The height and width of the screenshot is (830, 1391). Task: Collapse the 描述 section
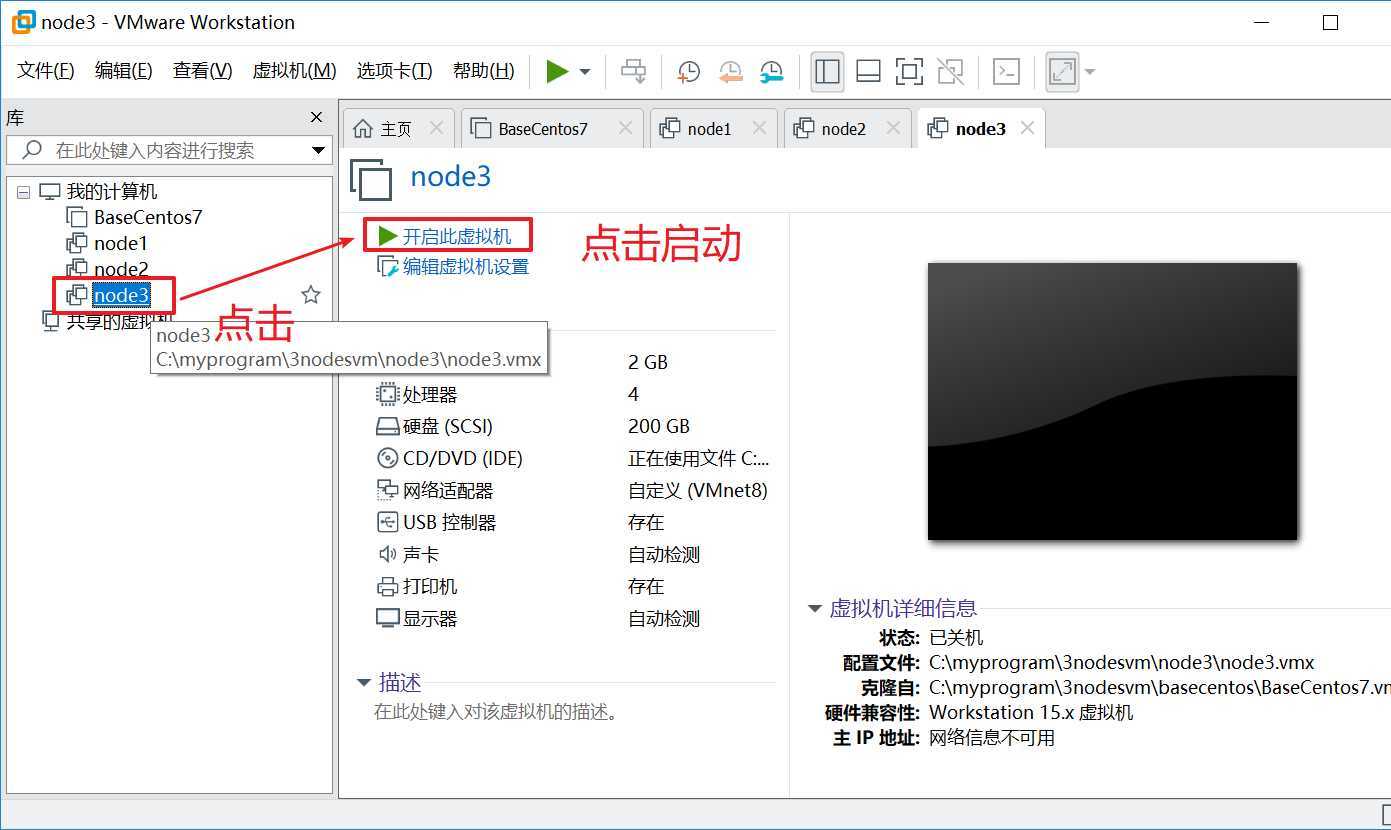[364, 683]
